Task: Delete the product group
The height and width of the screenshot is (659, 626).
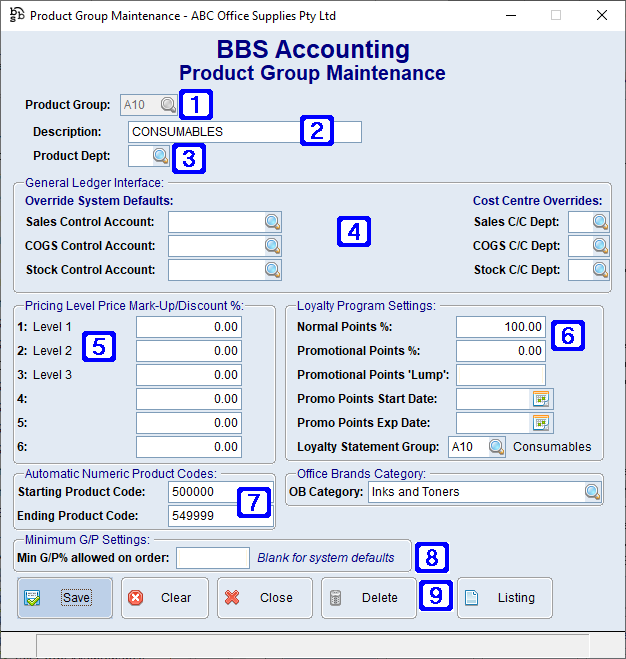Action: coord(369,598)
